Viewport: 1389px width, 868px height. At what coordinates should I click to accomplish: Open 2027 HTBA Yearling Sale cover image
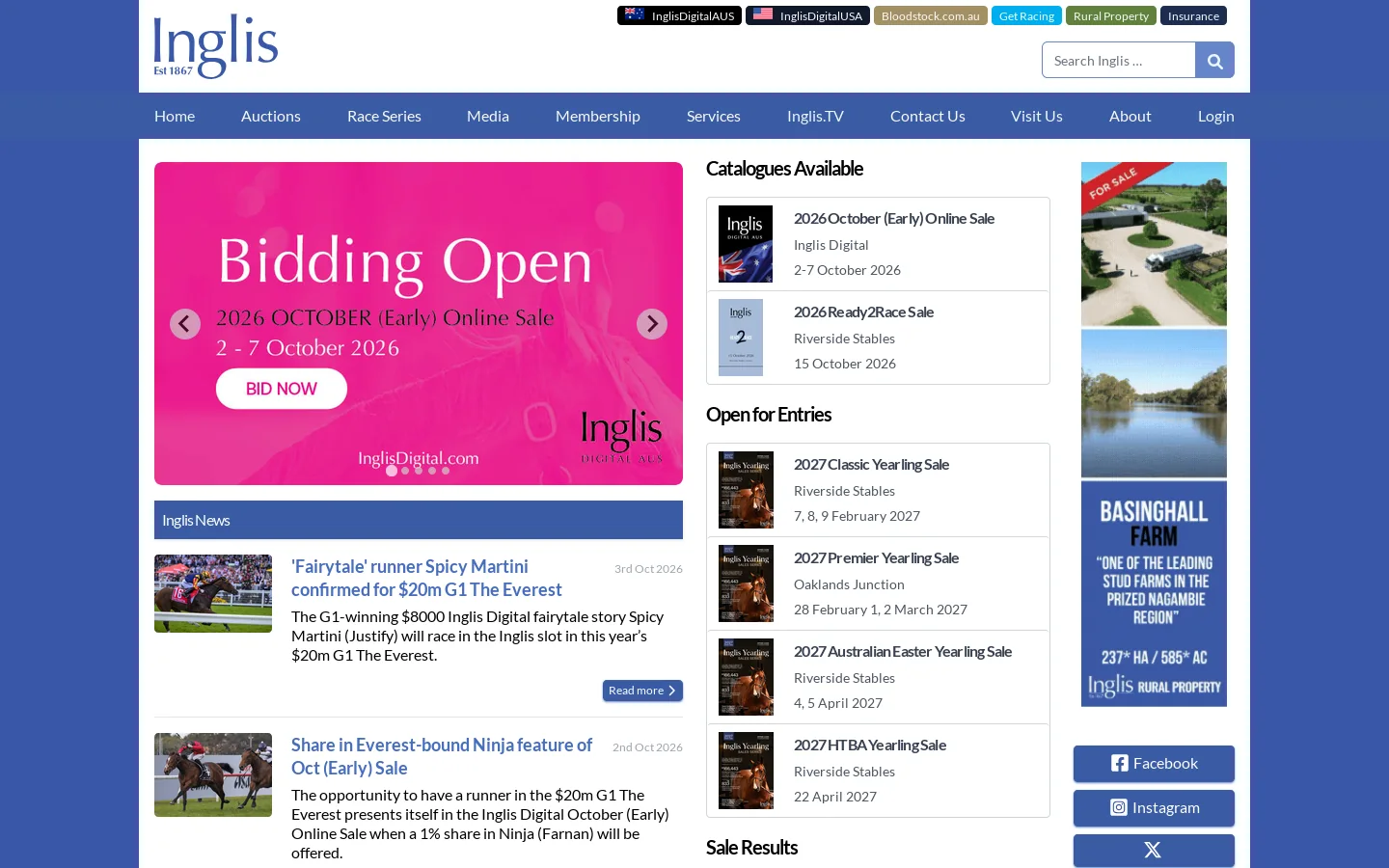click(x=746, y=771)
